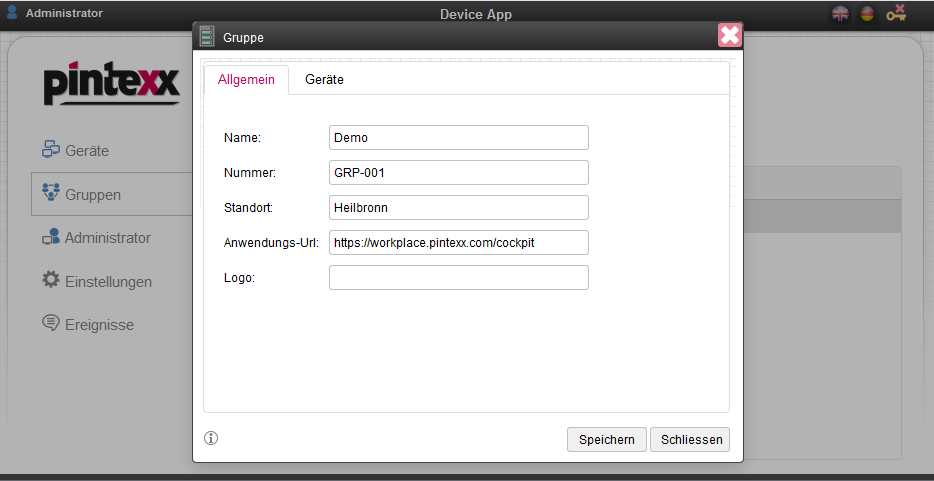Switch to the Geräte tab

(324, 80)
